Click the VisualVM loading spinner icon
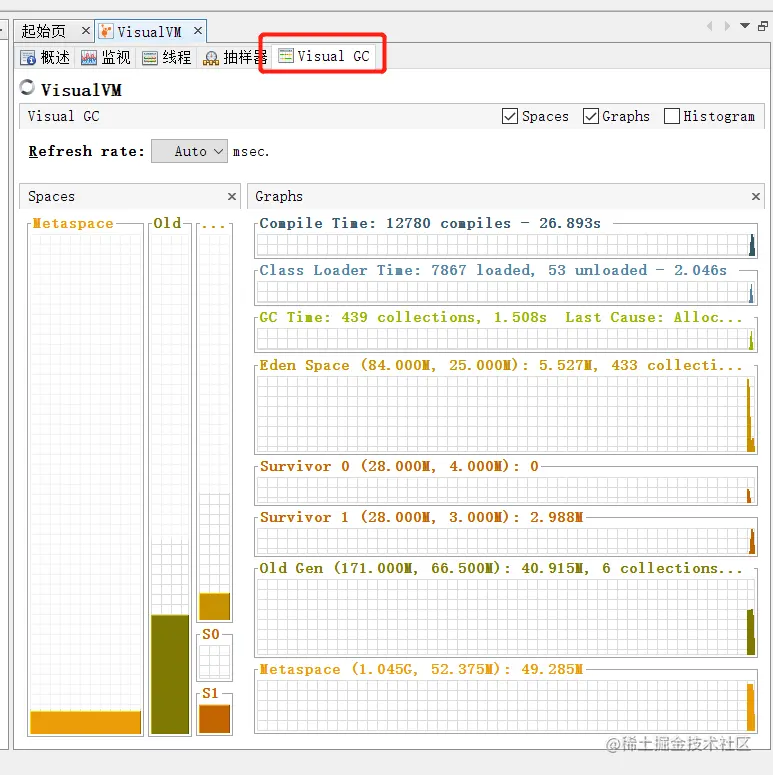Viewport: 773px width, 775px height. pos(27,87)
